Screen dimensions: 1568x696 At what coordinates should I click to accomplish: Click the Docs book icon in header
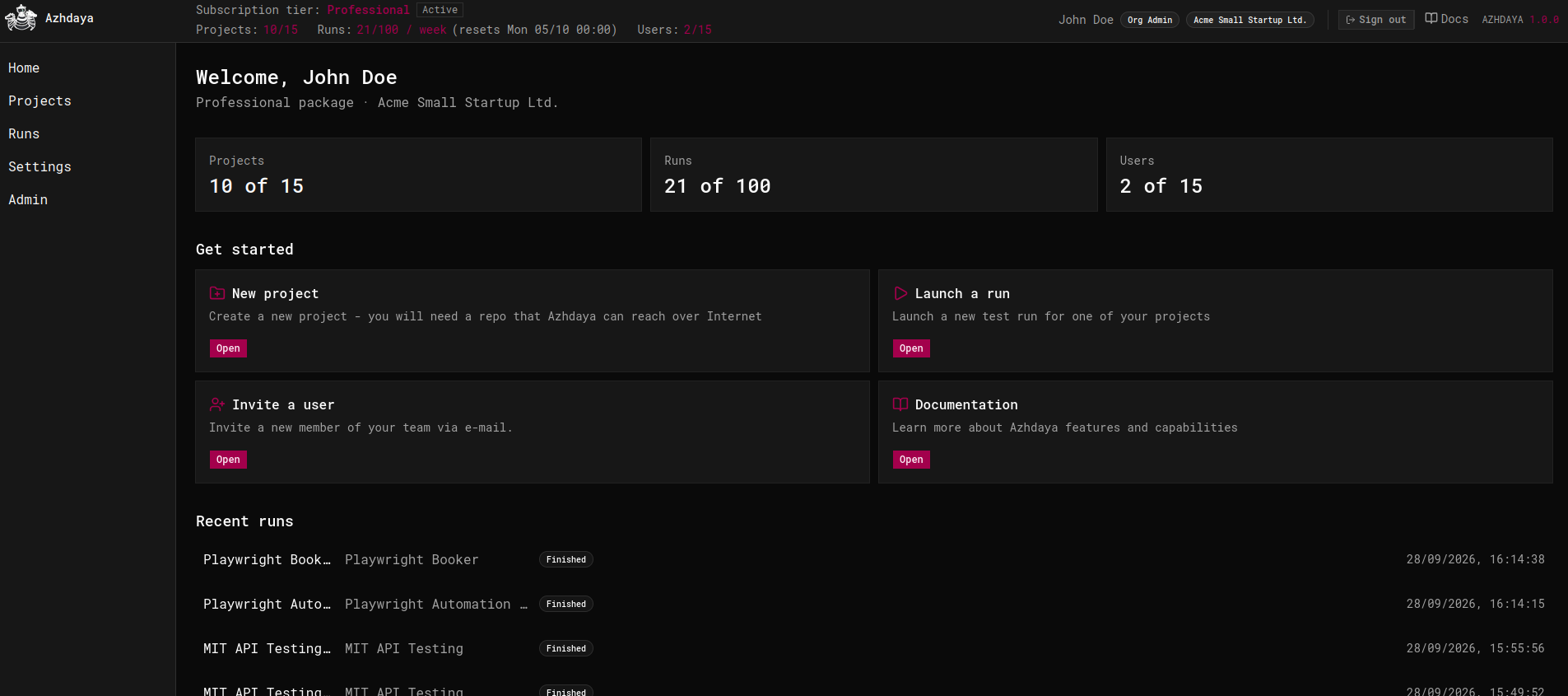pos(1431,19)
